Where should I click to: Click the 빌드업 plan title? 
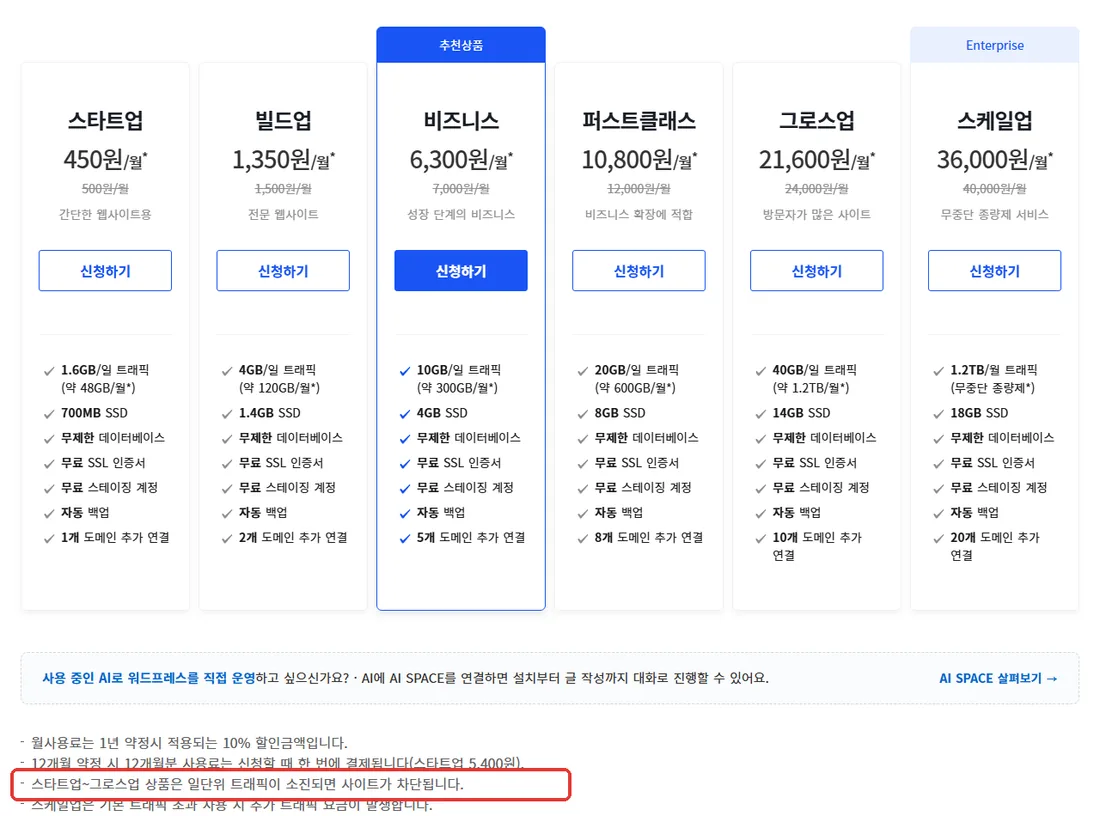(x=283, y=121)
